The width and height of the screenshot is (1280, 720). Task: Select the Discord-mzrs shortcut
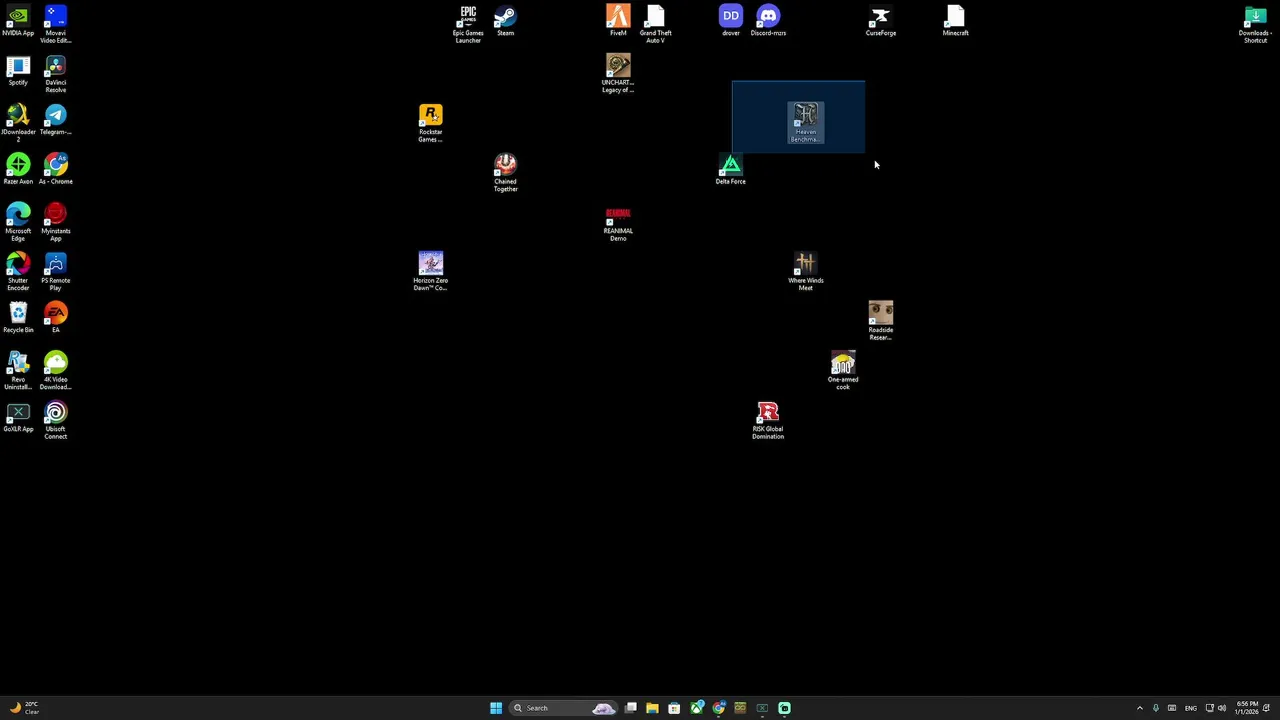pos(768,22)
